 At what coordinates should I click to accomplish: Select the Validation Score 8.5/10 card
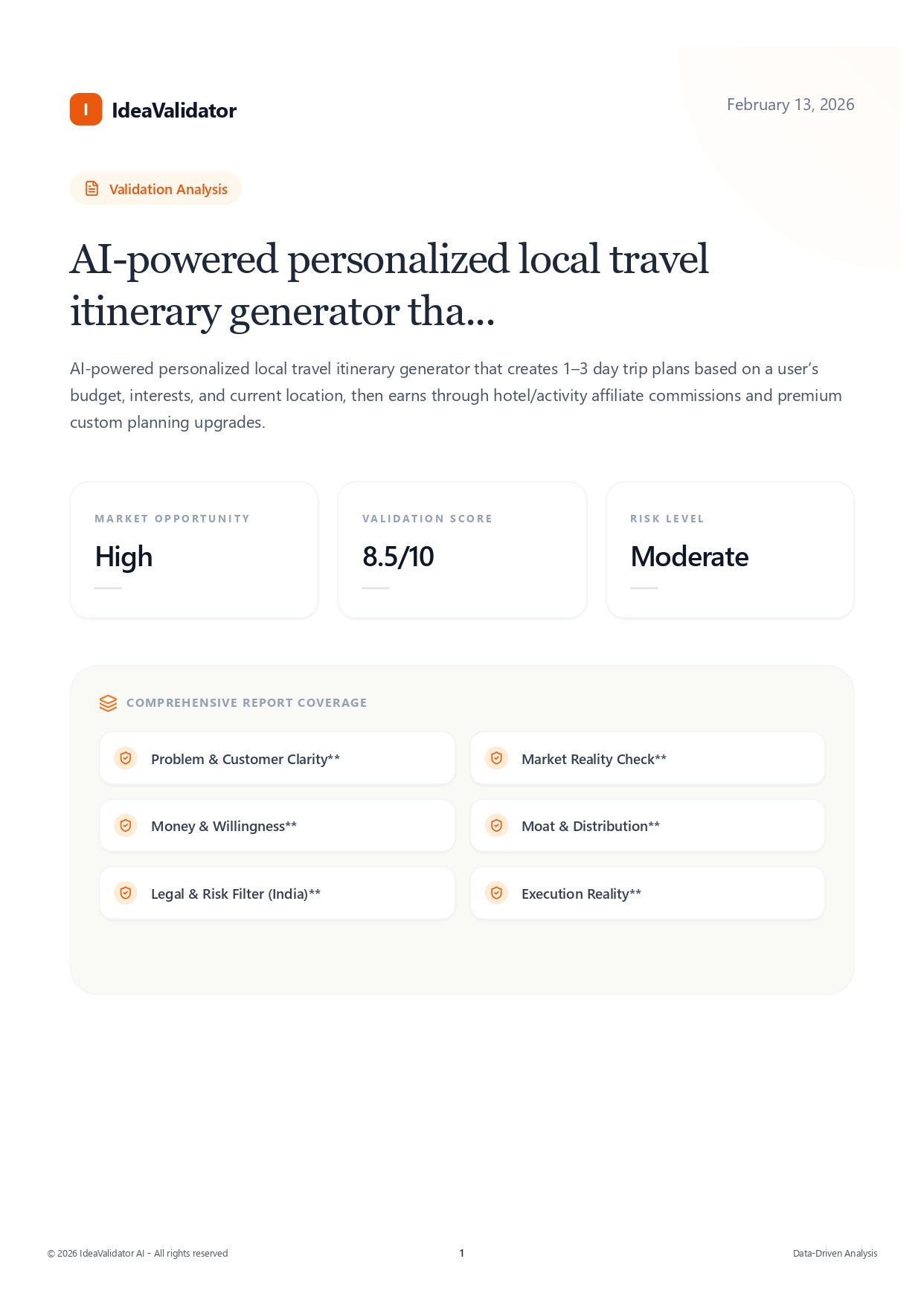coord(462,550)
